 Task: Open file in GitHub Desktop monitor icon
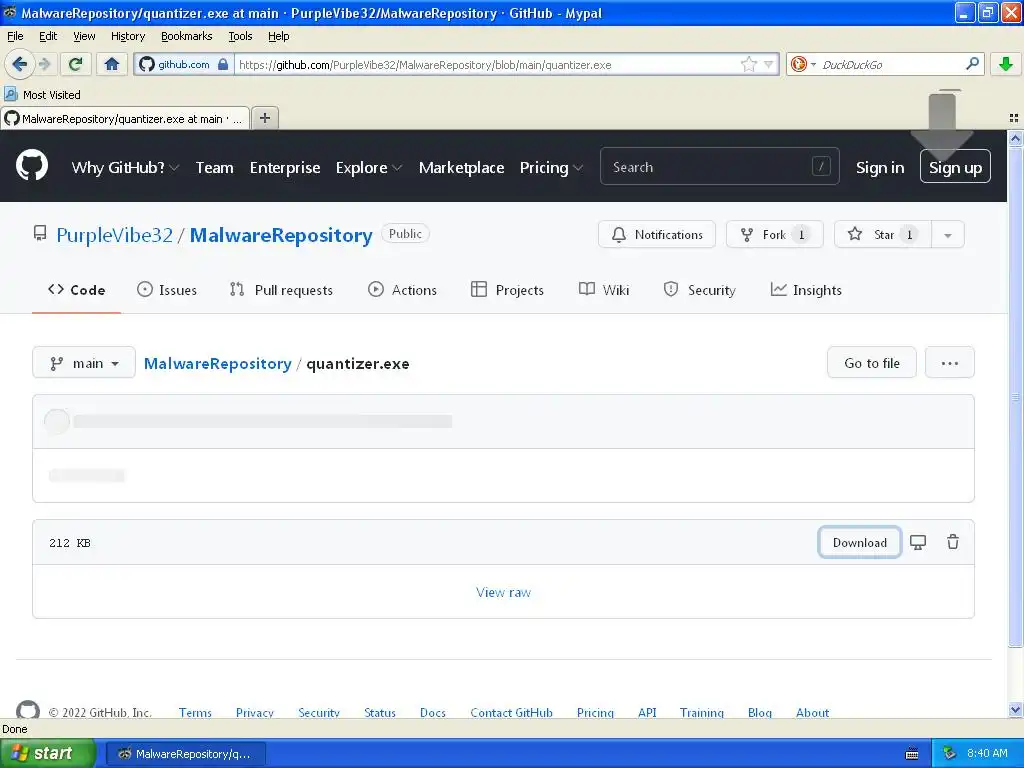(x=918, y=542)
